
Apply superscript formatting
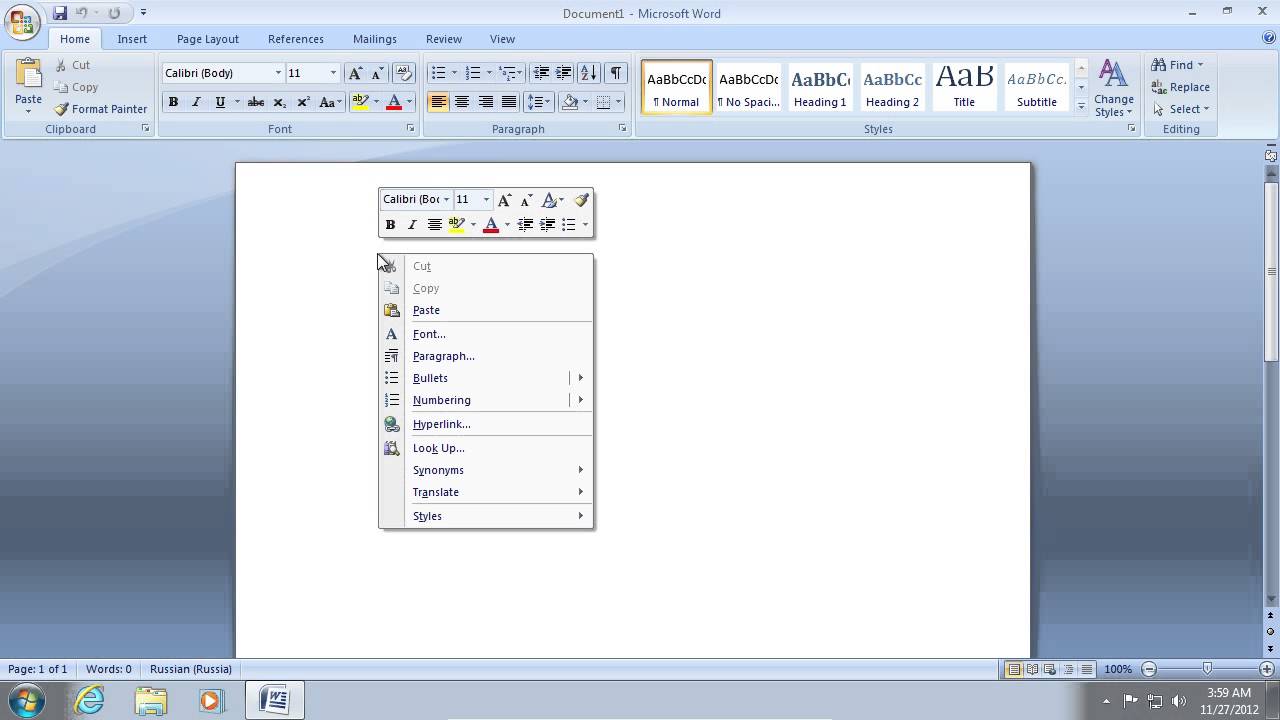point(303,102)
